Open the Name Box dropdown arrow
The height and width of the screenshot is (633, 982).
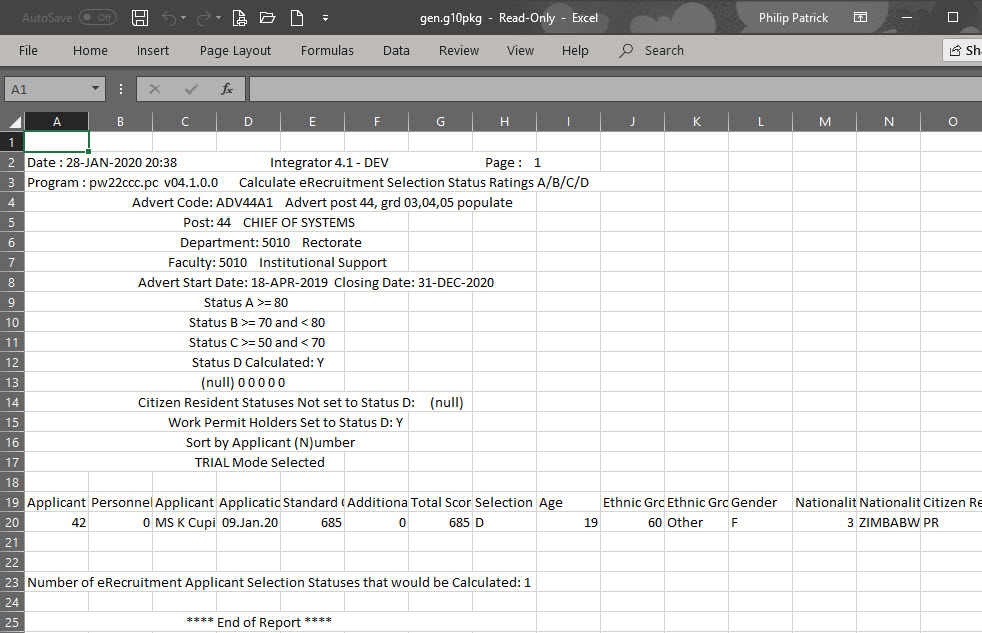click(x=97, y=88)
